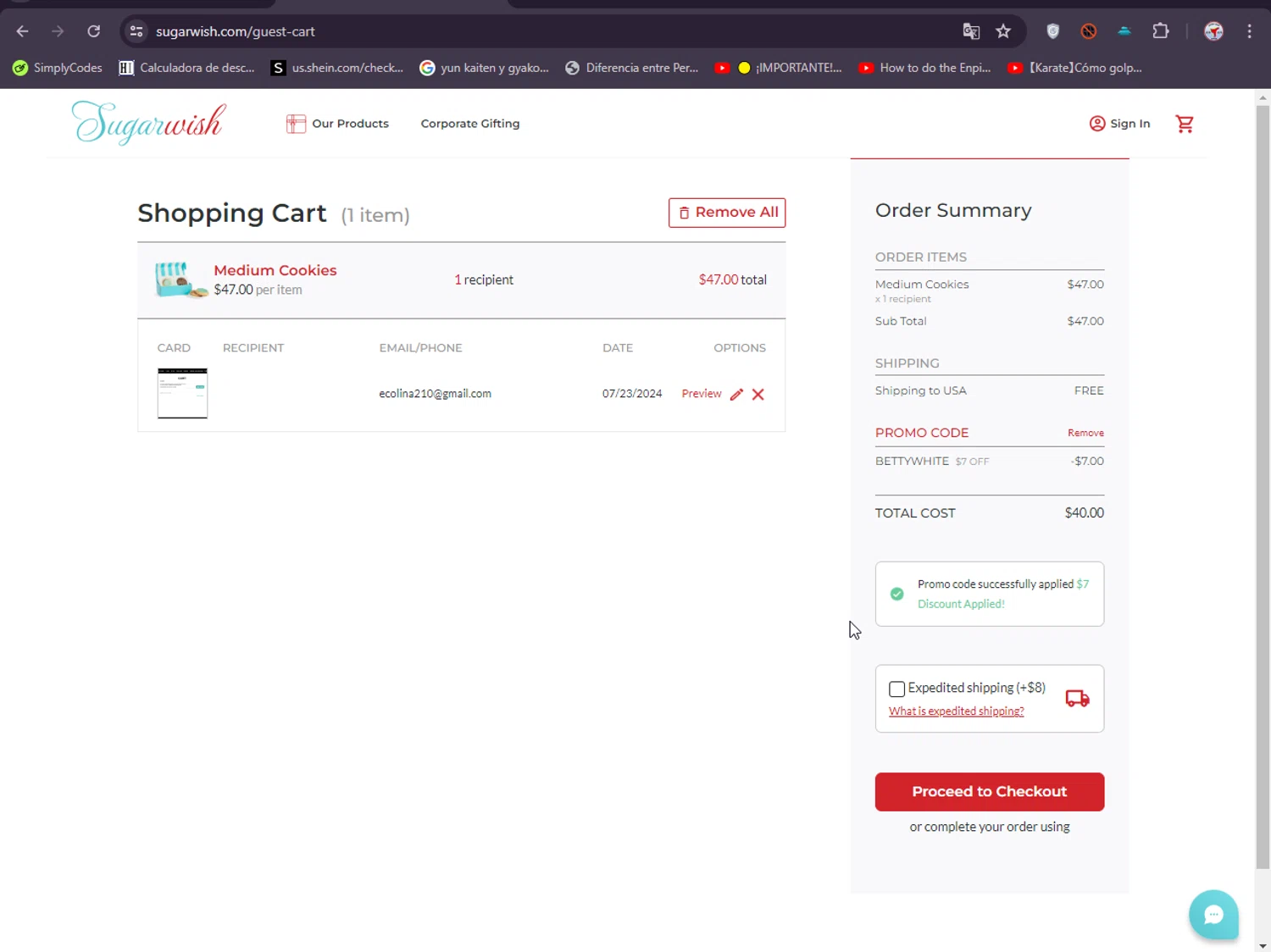Viewport: 1271px width, 952px height.
Task: Click Proceed to Checkout
Action: [x=990, y=792]
